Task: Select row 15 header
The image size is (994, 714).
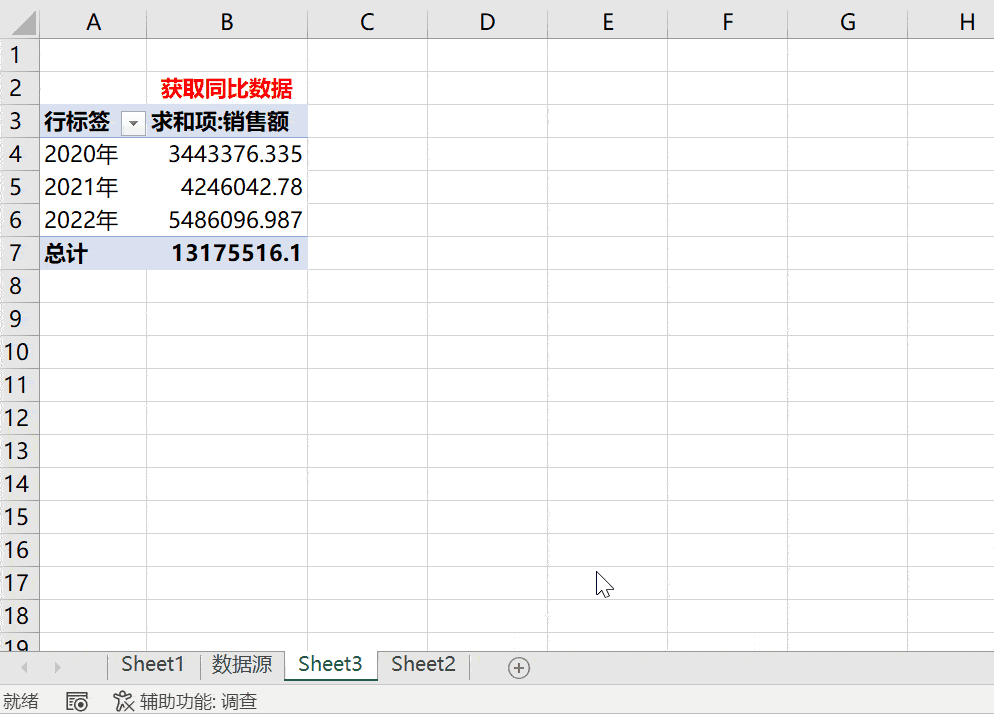Action: click(19, 517)
